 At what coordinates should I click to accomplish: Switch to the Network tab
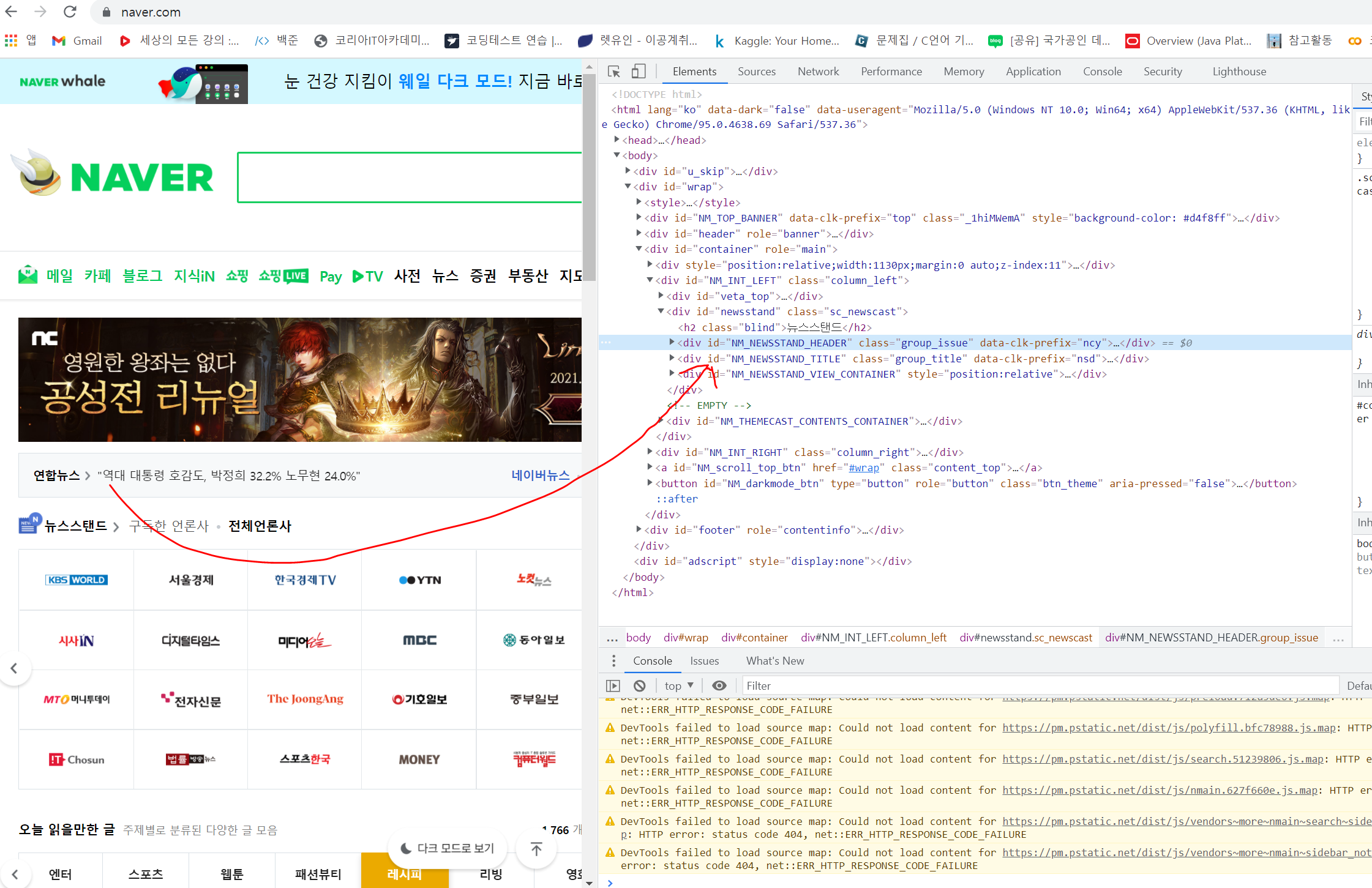click(x=818, y=72)
